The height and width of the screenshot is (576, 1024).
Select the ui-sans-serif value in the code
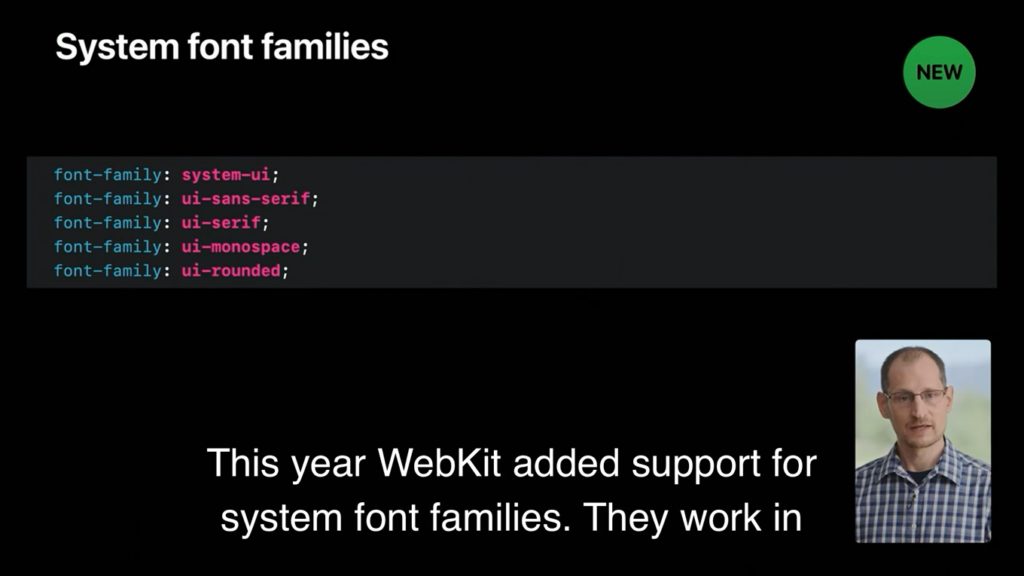246,198
